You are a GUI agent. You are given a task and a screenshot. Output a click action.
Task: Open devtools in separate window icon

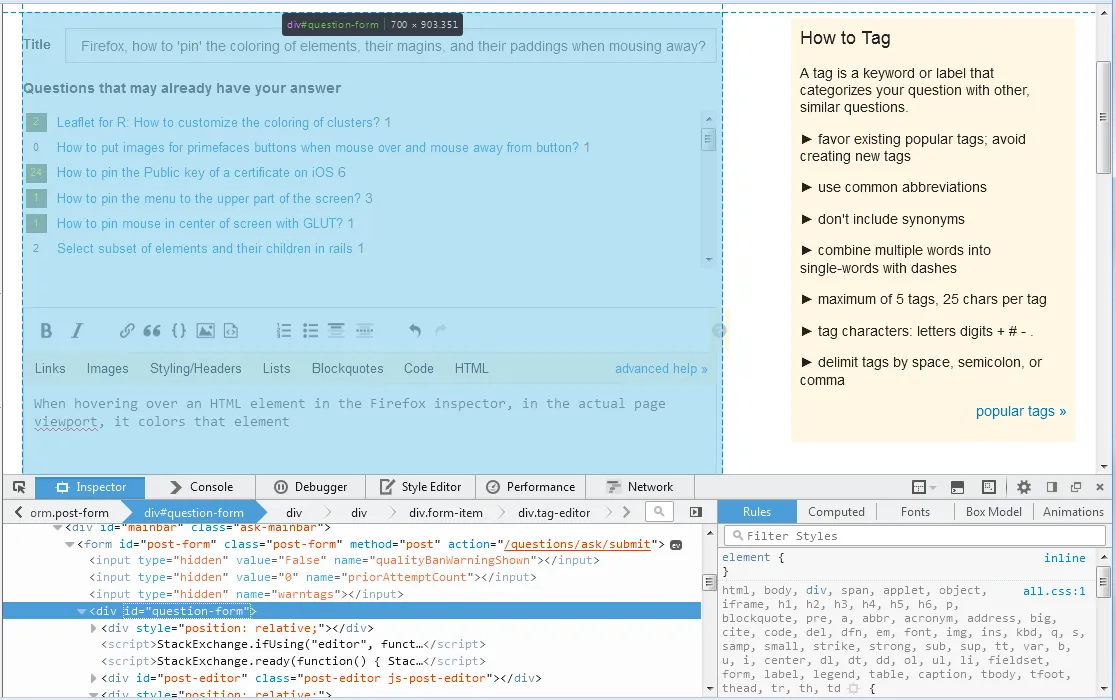click(1076, 487)
